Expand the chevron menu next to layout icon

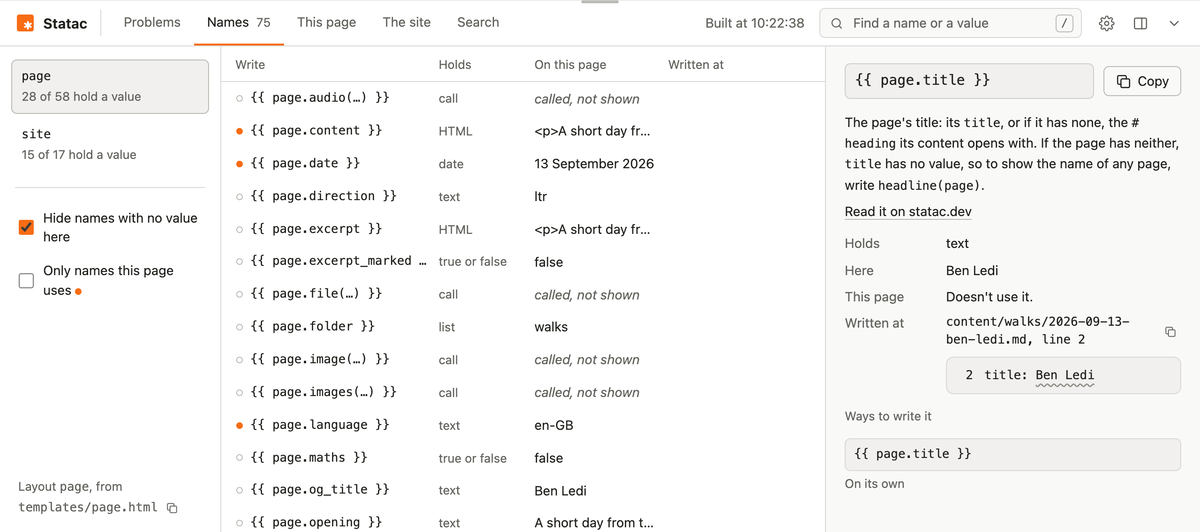coord(1174,23)
